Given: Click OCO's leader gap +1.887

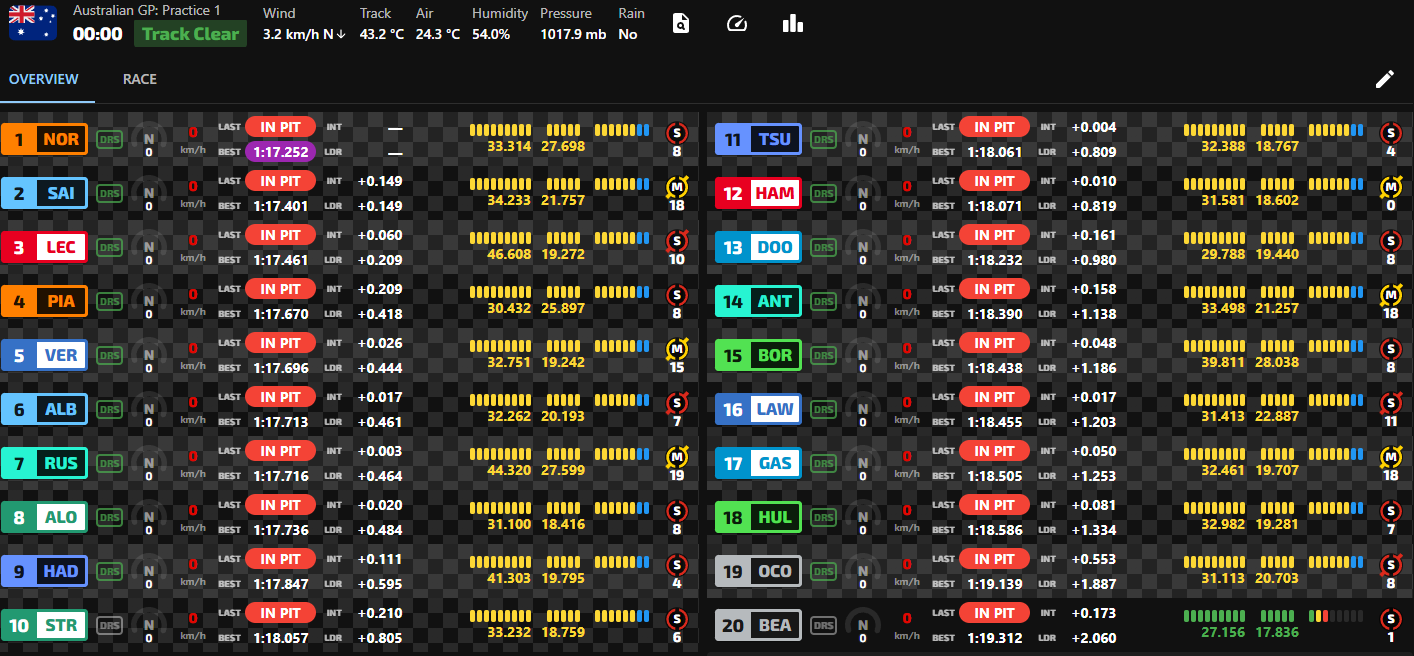Looking at the screenshot, I should pyautogui.click(x=1094, y=584).
